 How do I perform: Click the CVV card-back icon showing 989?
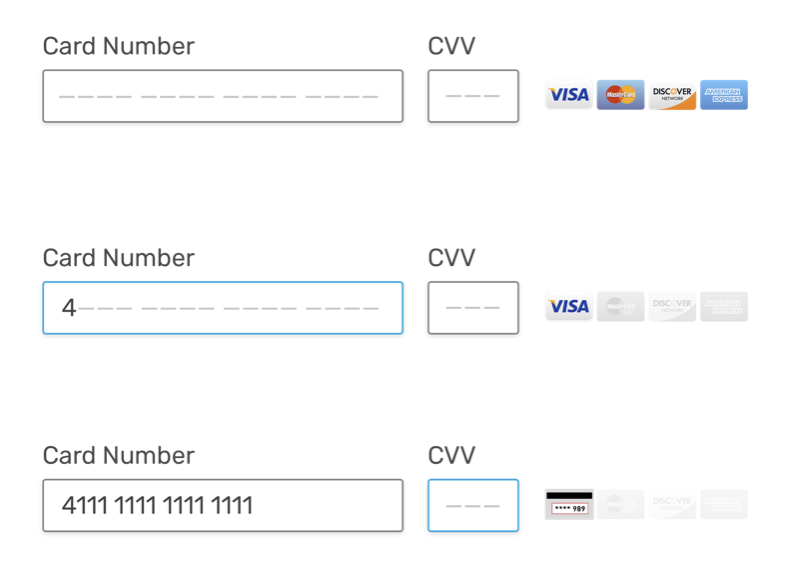tap(568, 504)
